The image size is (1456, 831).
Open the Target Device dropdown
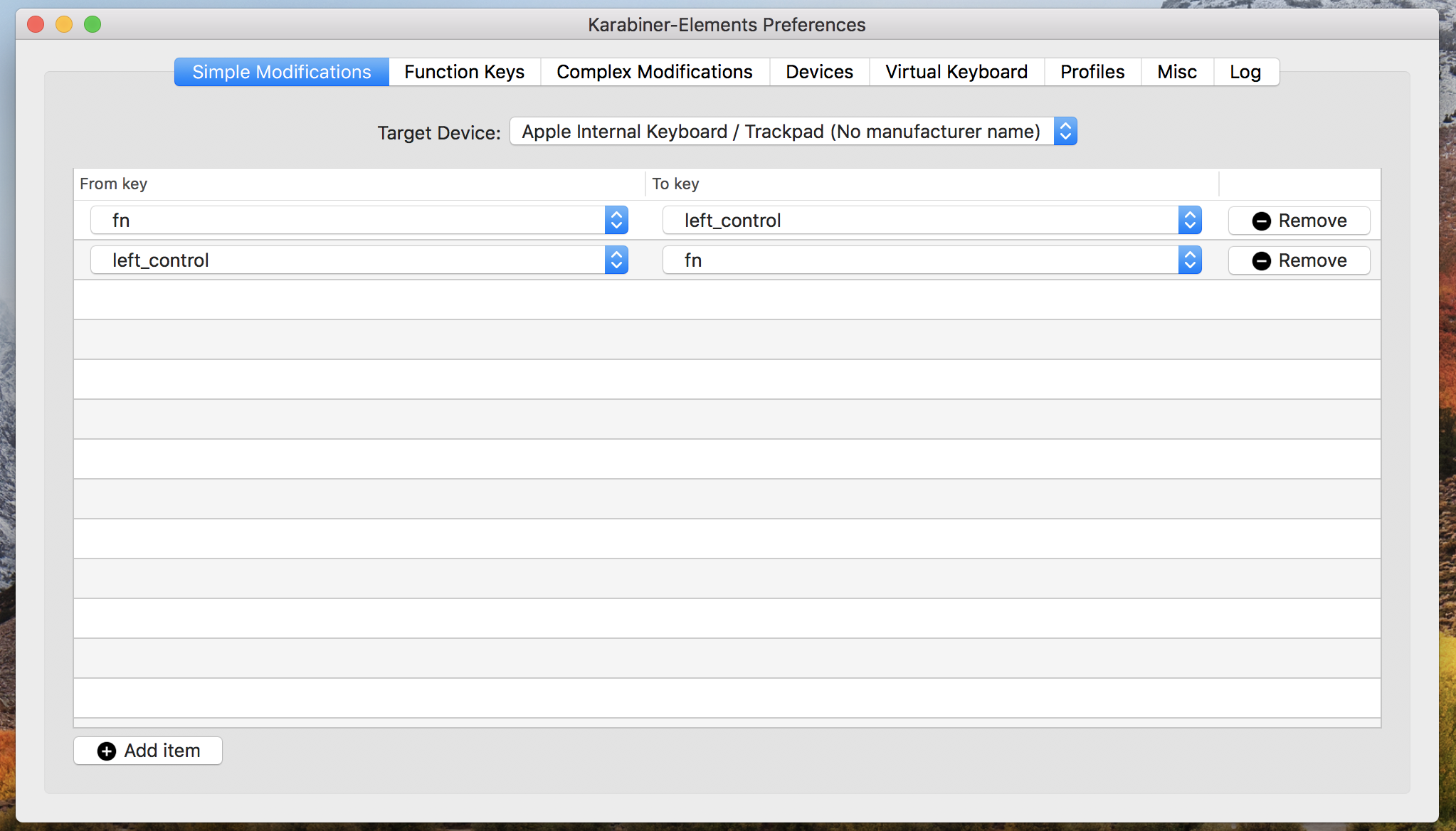[x=793, y=132]
